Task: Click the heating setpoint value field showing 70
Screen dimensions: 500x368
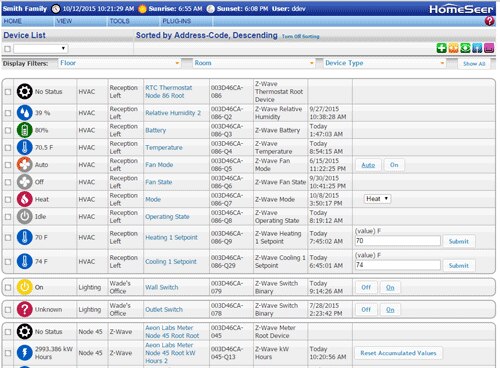Action: (x=398, y=241)
